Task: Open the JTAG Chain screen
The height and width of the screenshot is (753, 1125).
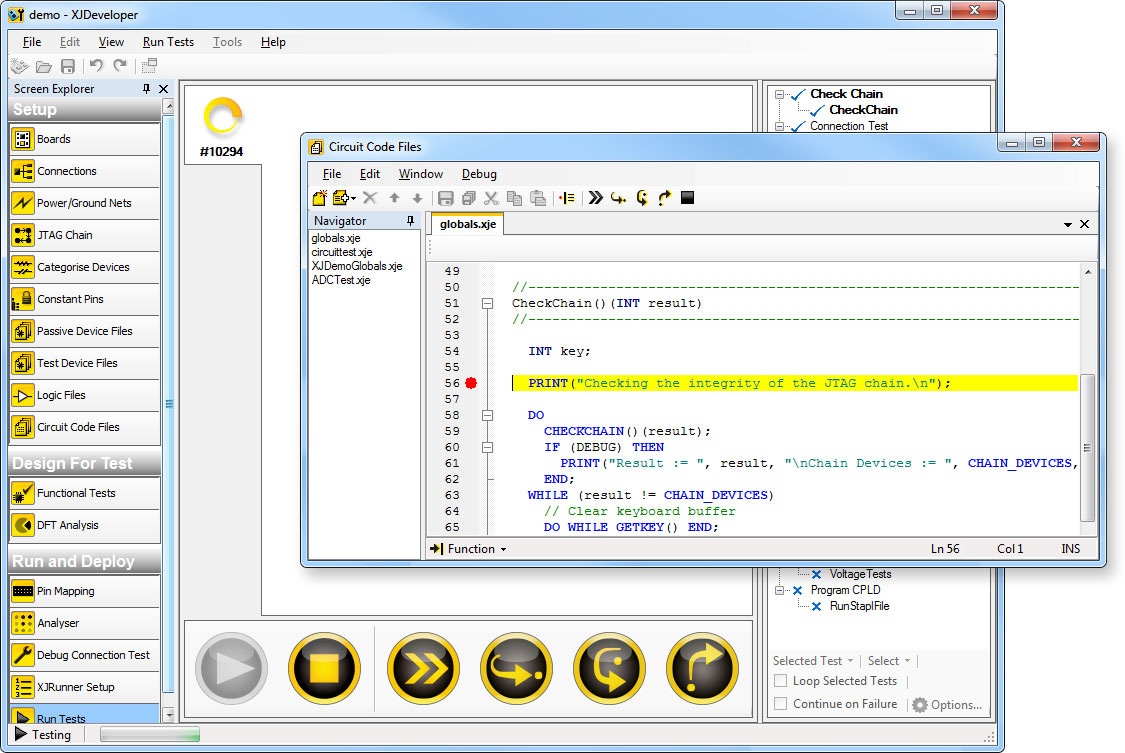Action: coord(85,235)
